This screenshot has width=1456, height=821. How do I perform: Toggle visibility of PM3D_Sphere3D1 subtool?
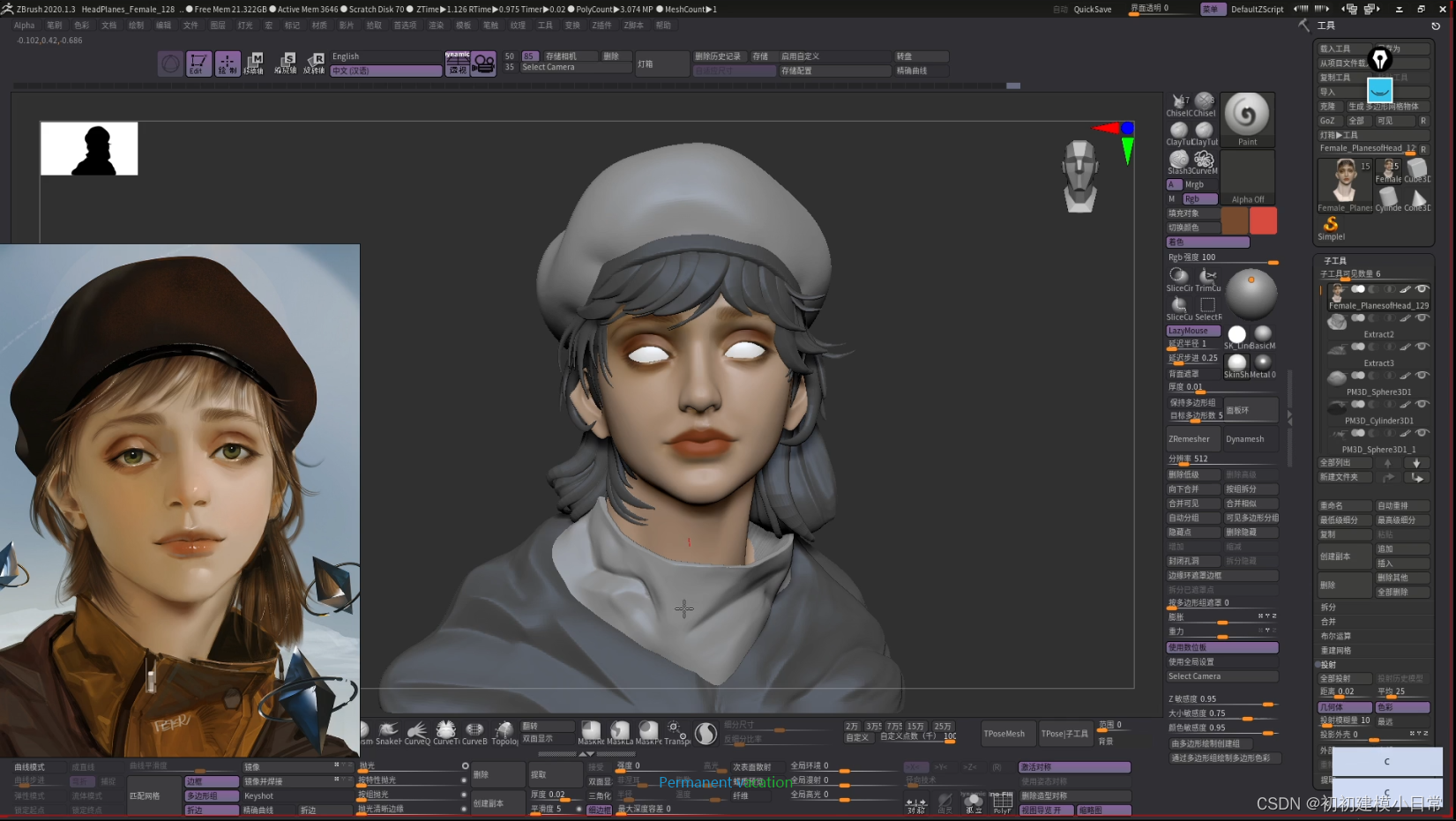tap(1422, 376)
